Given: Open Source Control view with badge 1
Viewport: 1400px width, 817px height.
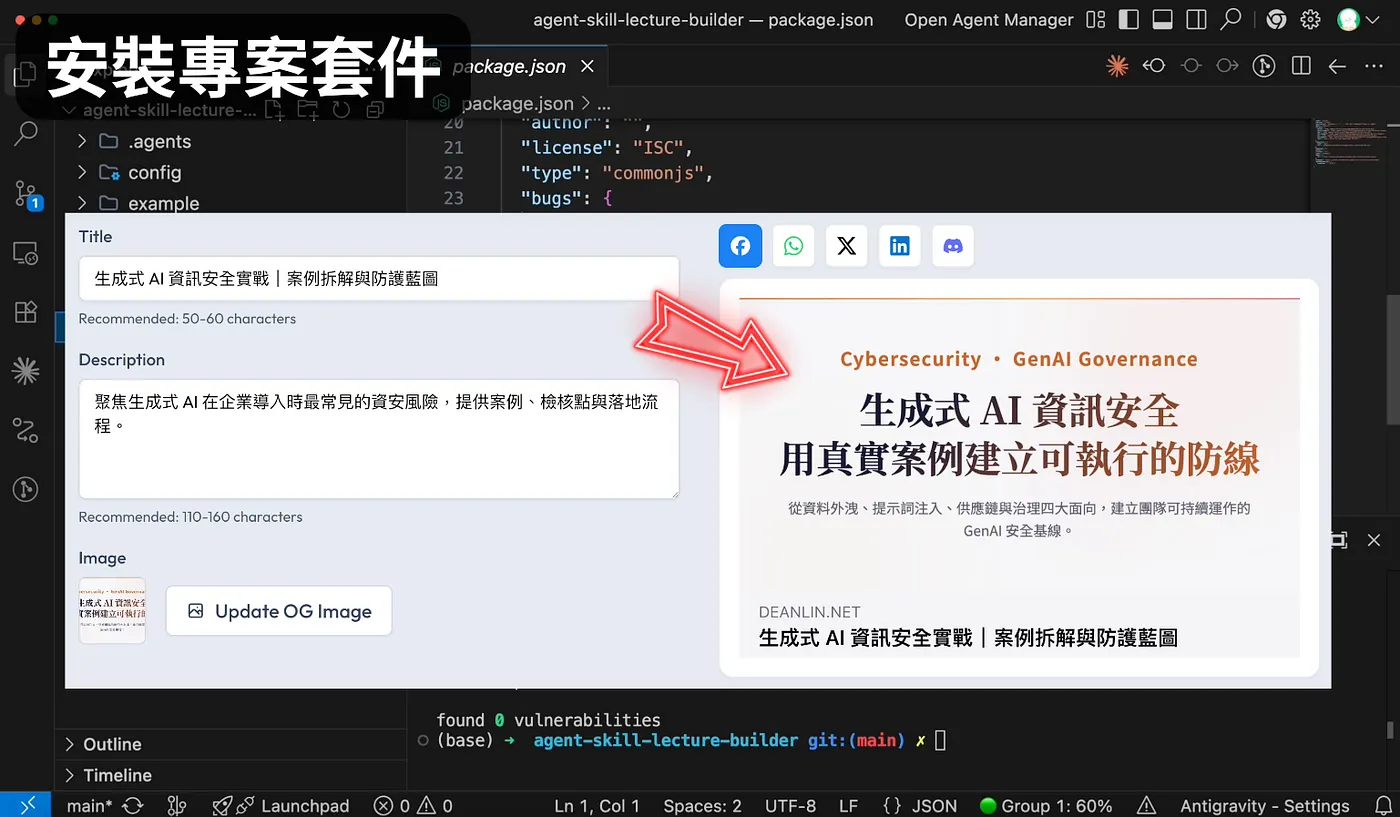Looking at the screenshot, I should pos(26,194).
